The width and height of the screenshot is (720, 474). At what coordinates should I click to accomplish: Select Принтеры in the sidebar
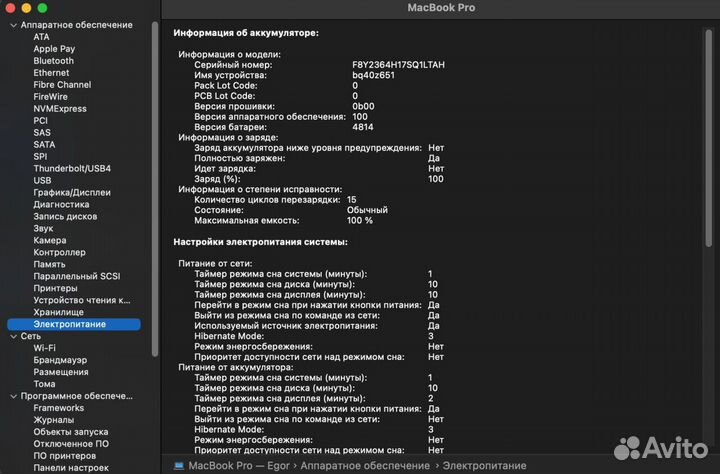(x=55, y=288)
